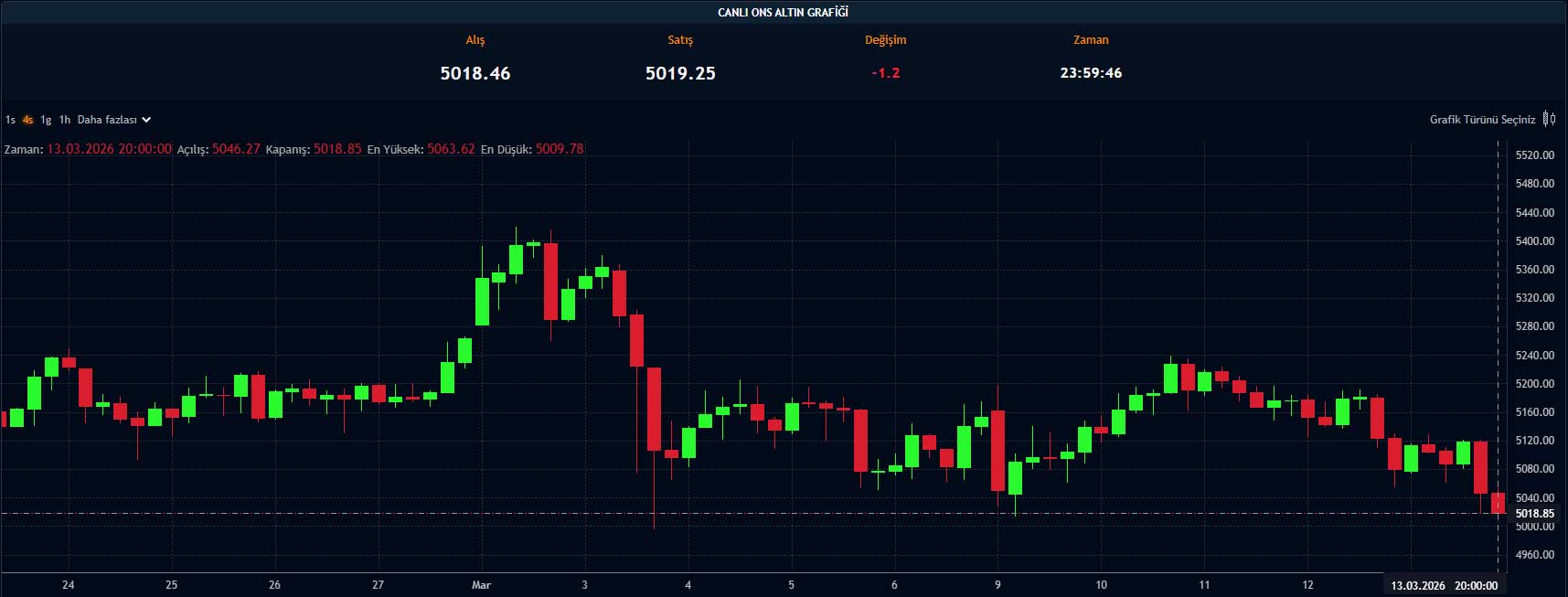
Task: Click the current price tag 5018.85 on axis
Action: (1534, 514)
